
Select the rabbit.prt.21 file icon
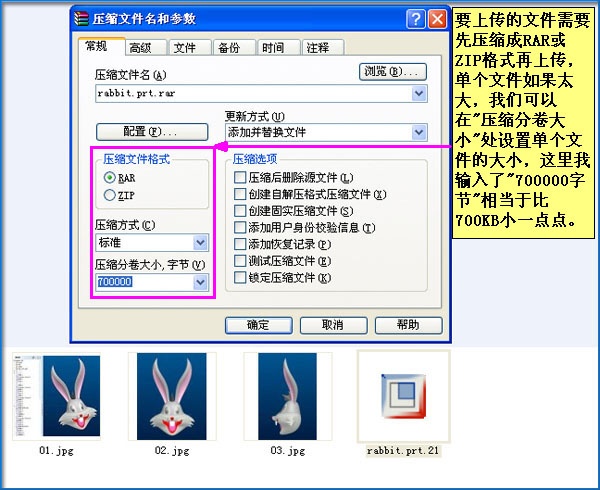403,396
